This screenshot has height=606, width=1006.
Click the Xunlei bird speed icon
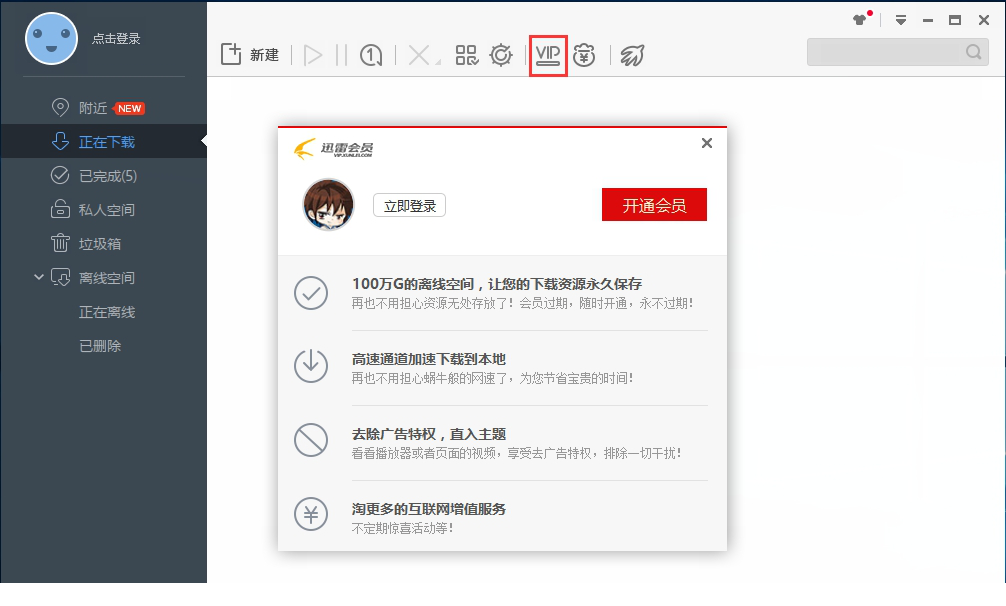point(632,55)
